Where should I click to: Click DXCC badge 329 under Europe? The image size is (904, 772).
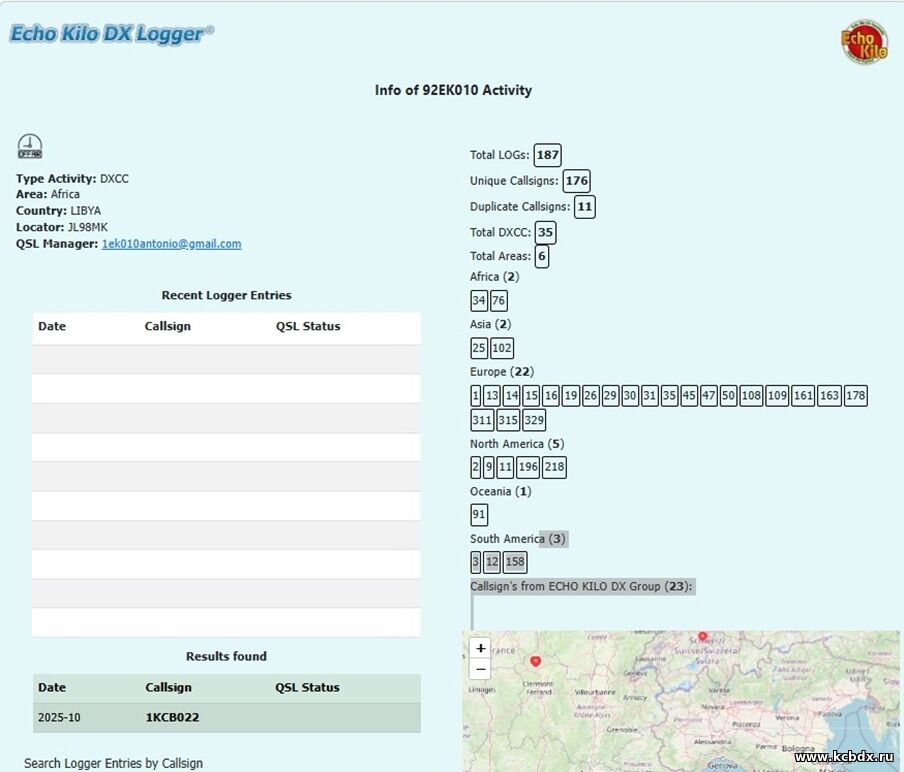pyautogui.click(x=534, y=420)
